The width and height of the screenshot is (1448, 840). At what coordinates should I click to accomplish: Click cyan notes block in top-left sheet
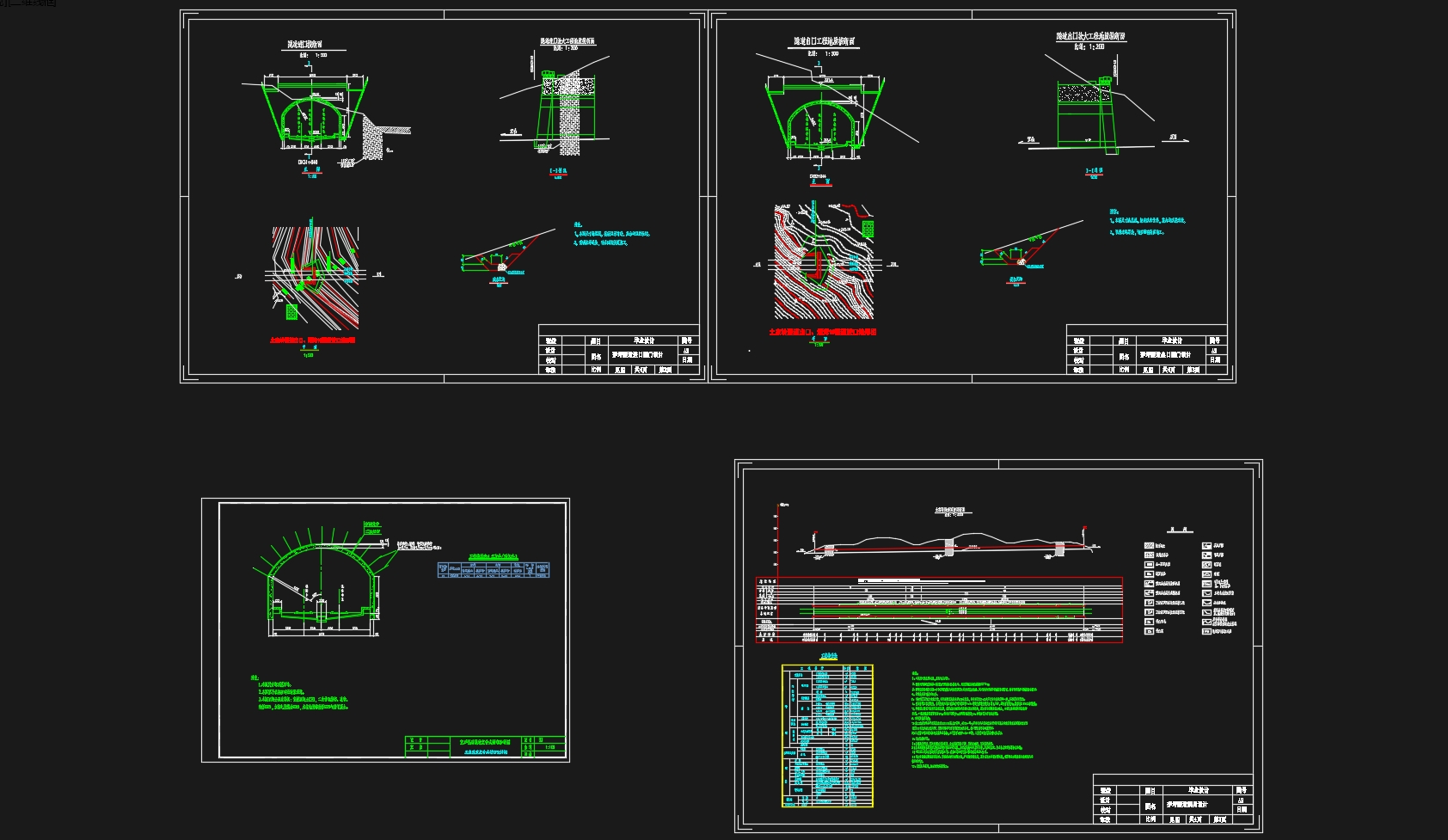coord(611,234)
